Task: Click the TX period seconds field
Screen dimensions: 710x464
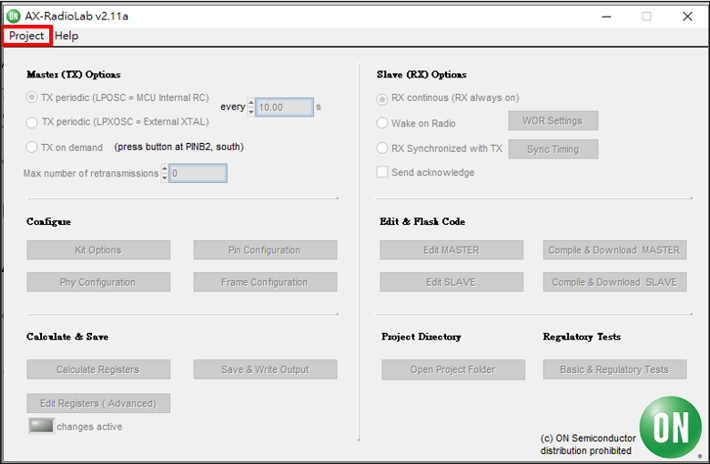Action: click(284, 107)
